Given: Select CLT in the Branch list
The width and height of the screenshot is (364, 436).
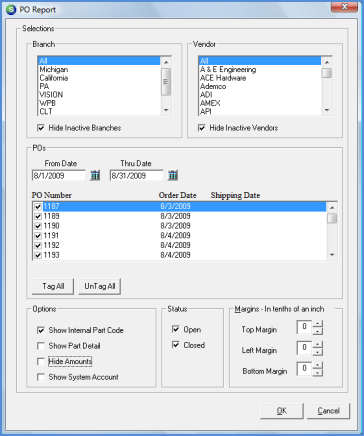Looking at the screenshot, I should (99, 111).
